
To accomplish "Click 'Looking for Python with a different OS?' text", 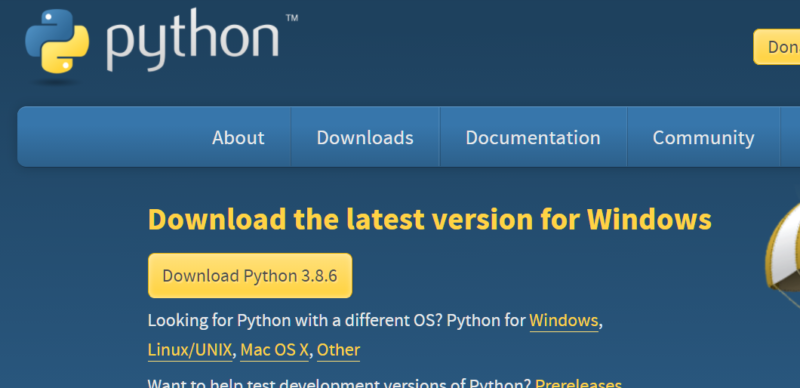I will (x=295, y=321).
